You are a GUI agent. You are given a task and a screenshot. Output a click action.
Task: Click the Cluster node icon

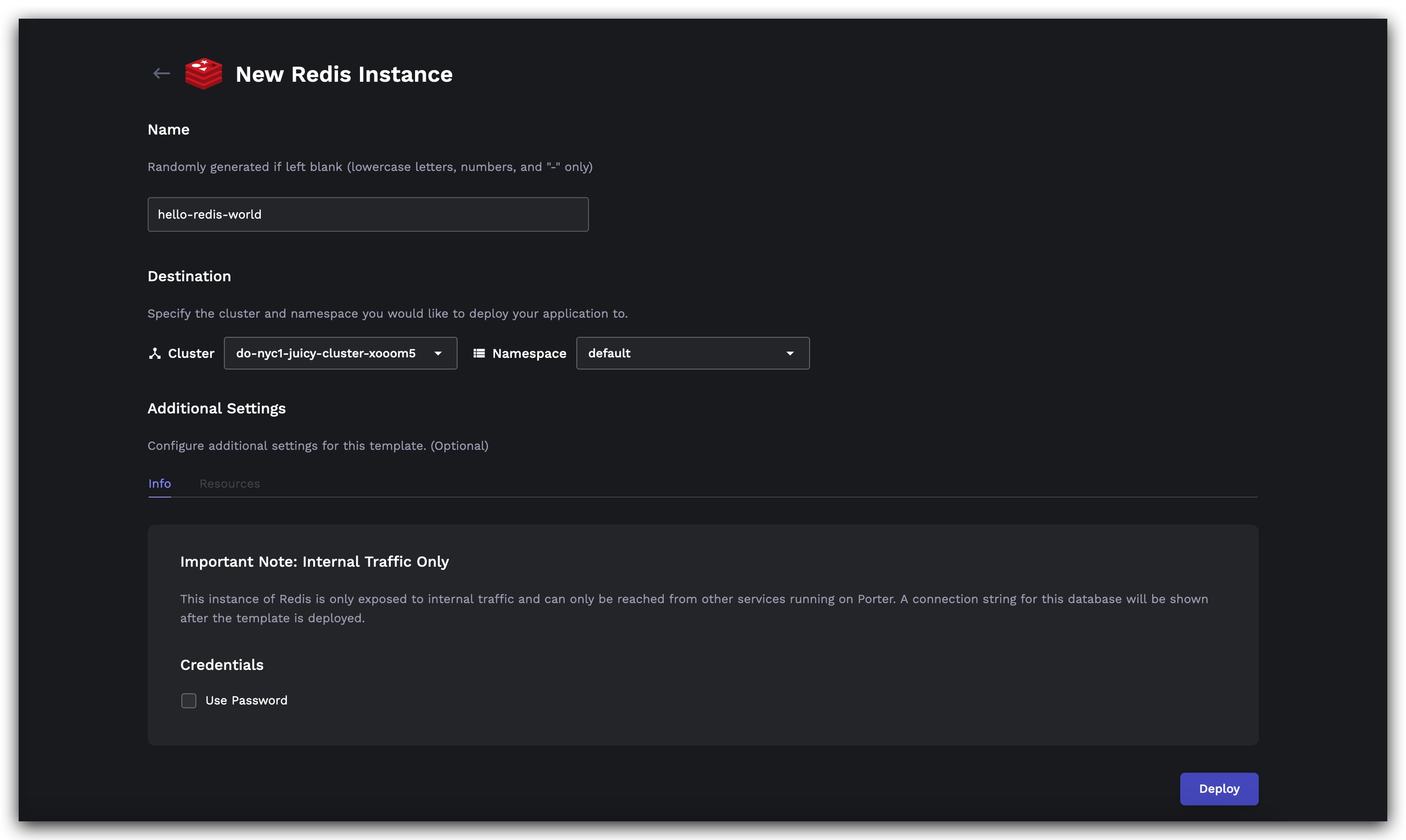(155, 353)
